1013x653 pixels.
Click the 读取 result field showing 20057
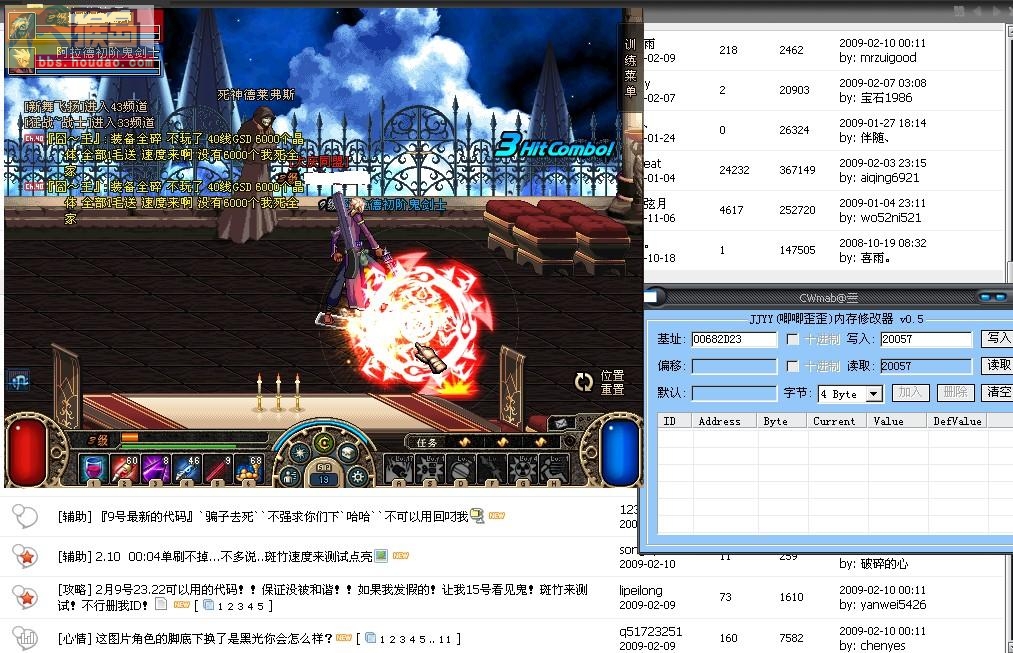coord(926,366)
